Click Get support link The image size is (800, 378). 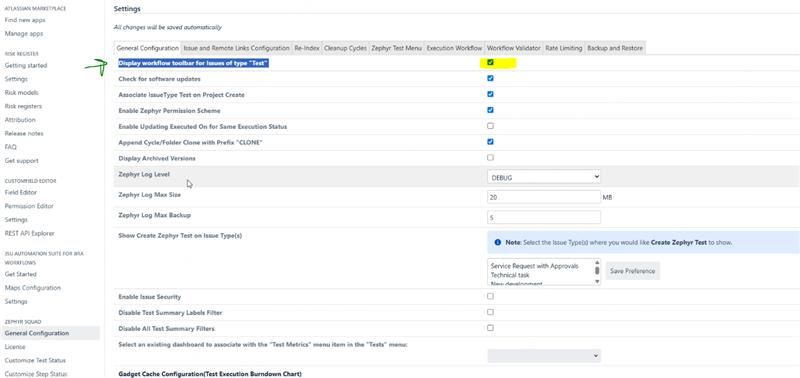21,161
